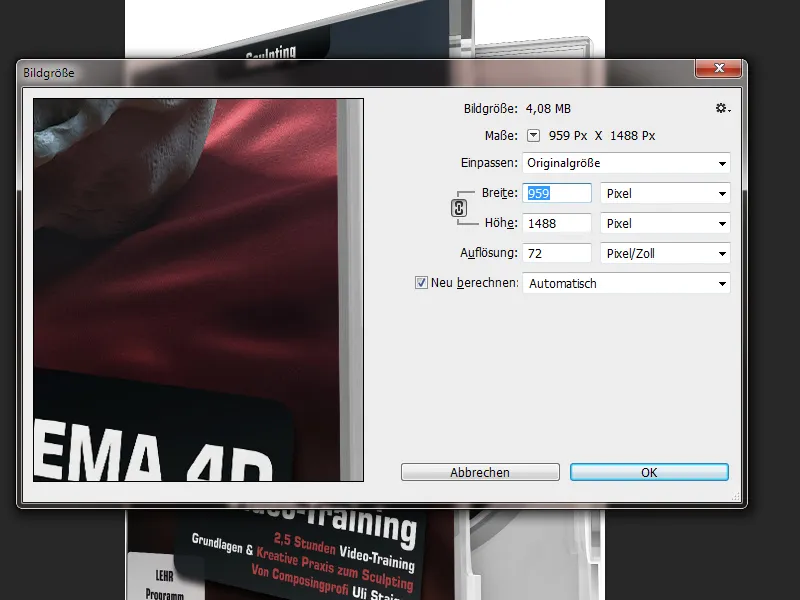This screenshot has height=600, width=800.
Task: Click the 4,08 MB Bildgröße value
Action: pos(548,109)
